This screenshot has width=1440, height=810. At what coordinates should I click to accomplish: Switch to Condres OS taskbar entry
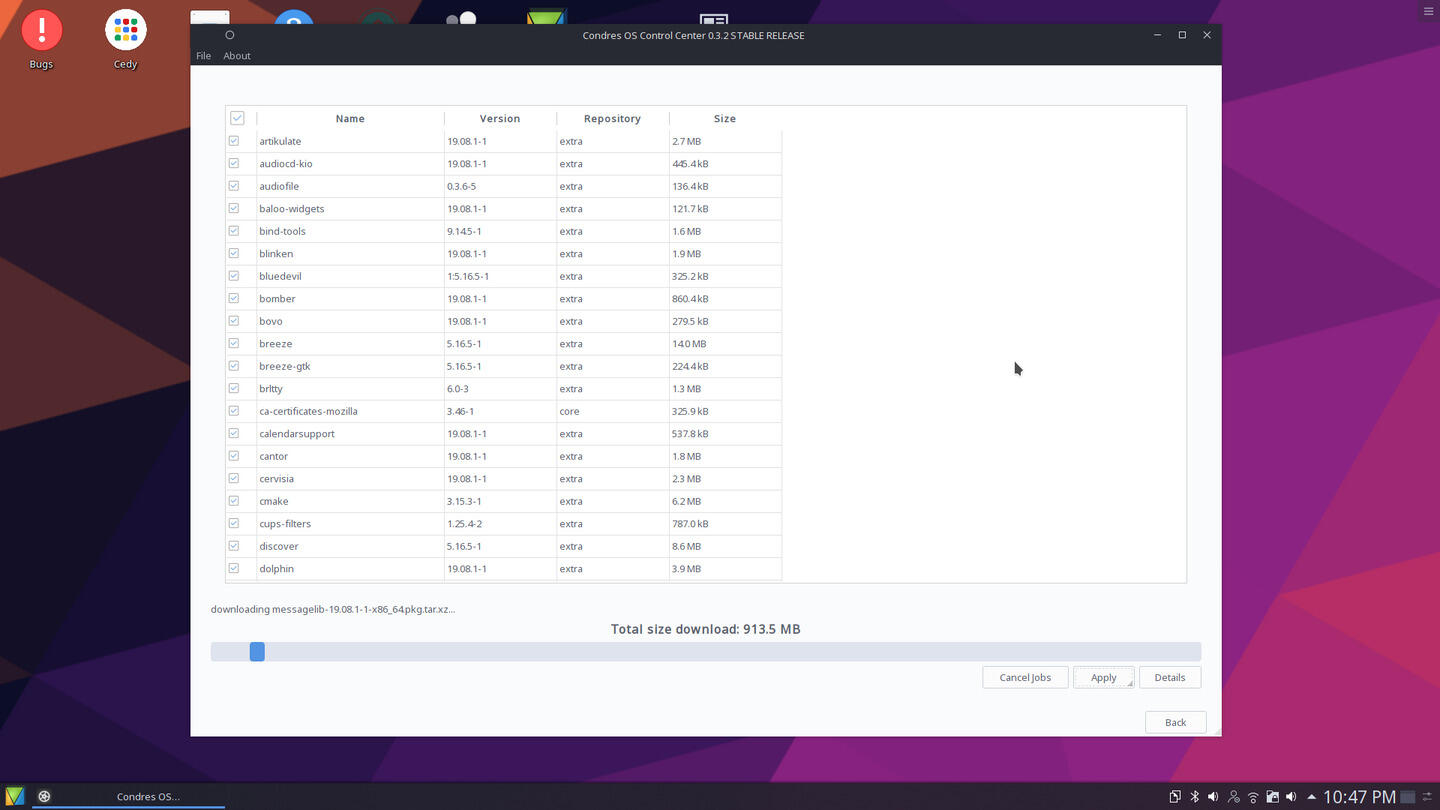click(x=130, y=796)
